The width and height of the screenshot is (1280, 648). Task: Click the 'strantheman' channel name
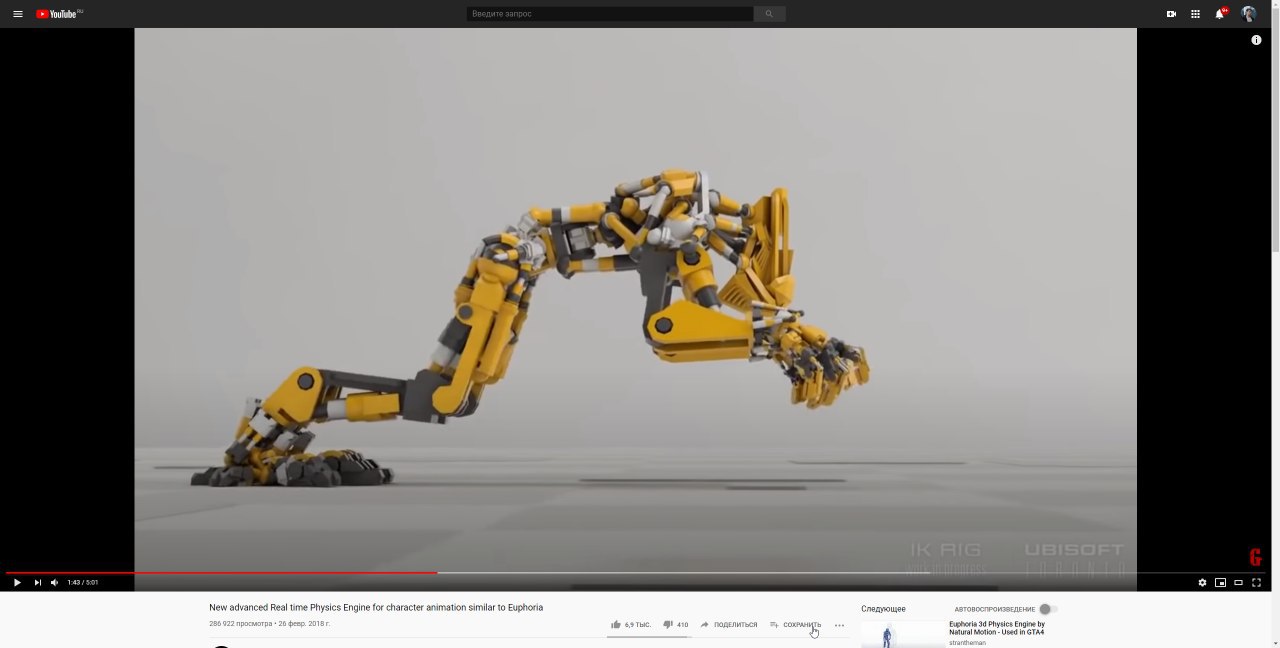click(967, 643)
